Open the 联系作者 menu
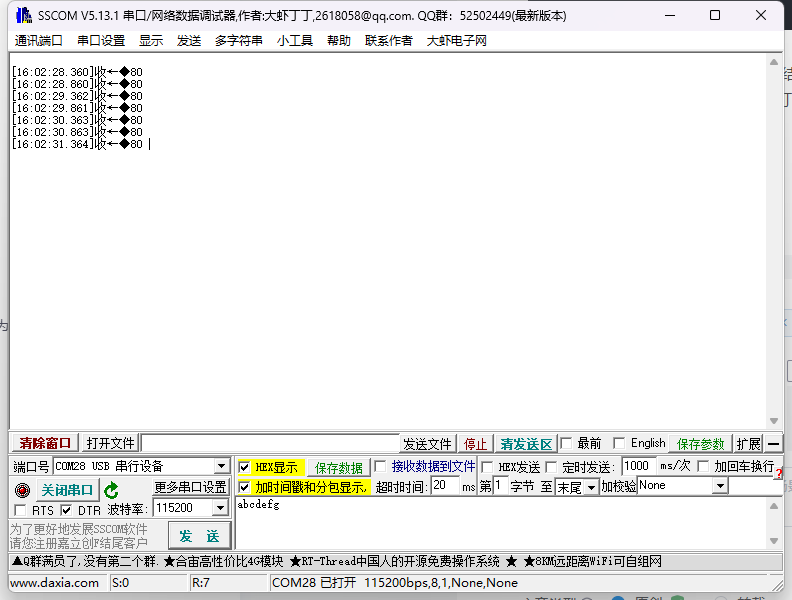Image resolution: width=792 pixels, height=600 pixels. pyautogui.click(x=388, y=40)
